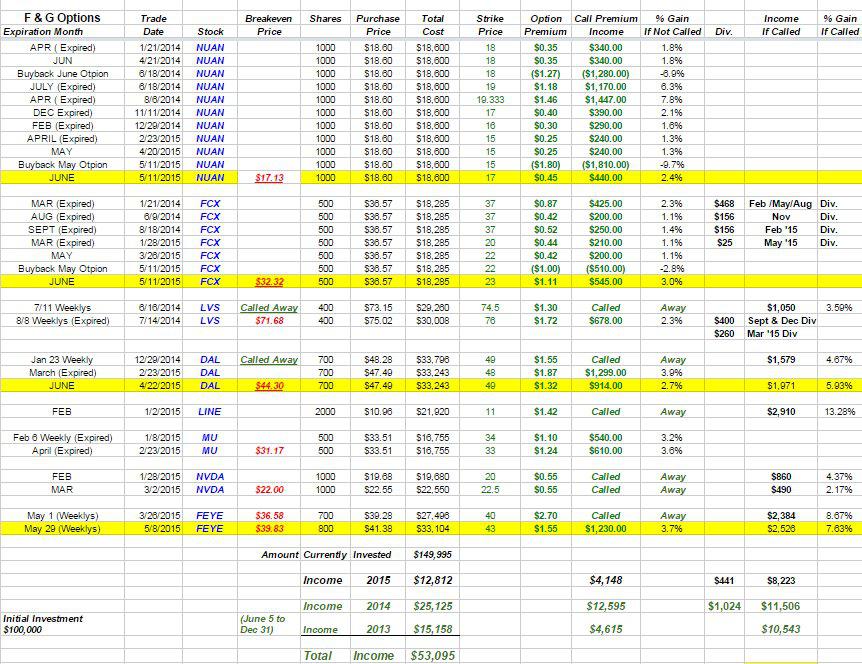
Task: Select FCX breakeven price $32.32
Action: tap(269, 281)
